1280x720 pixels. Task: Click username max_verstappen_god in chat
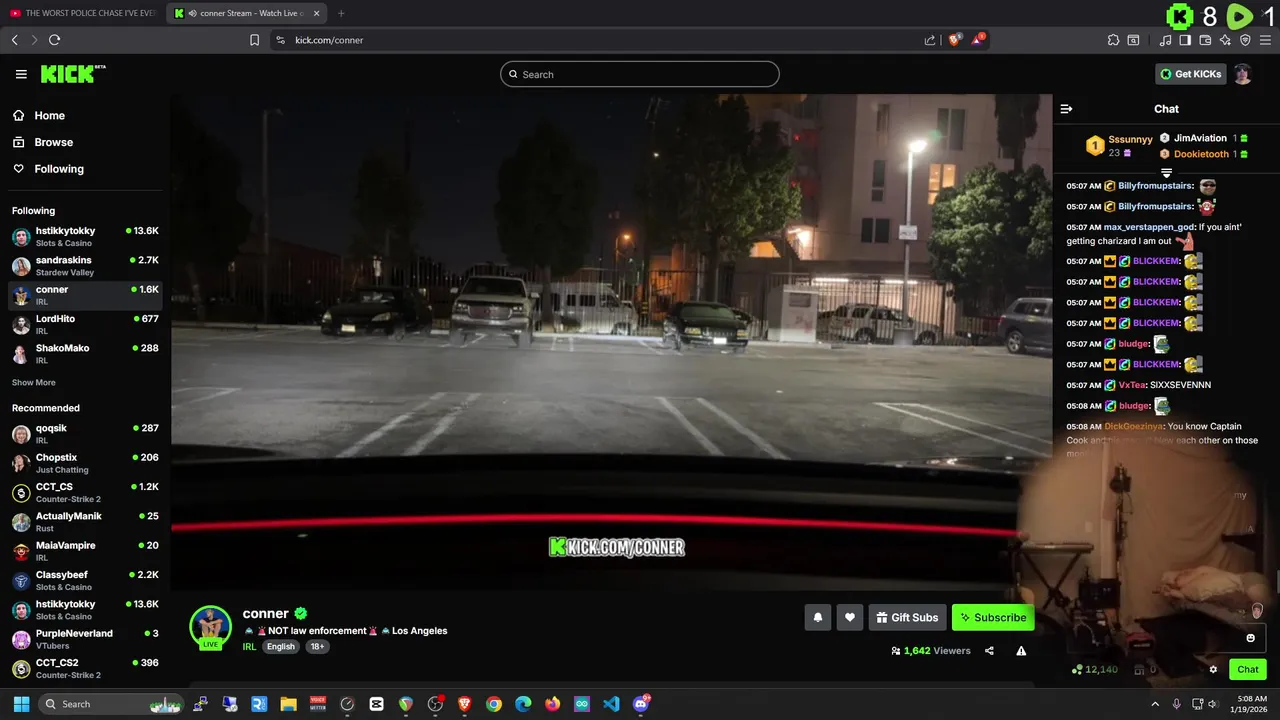pos(1150,227)
